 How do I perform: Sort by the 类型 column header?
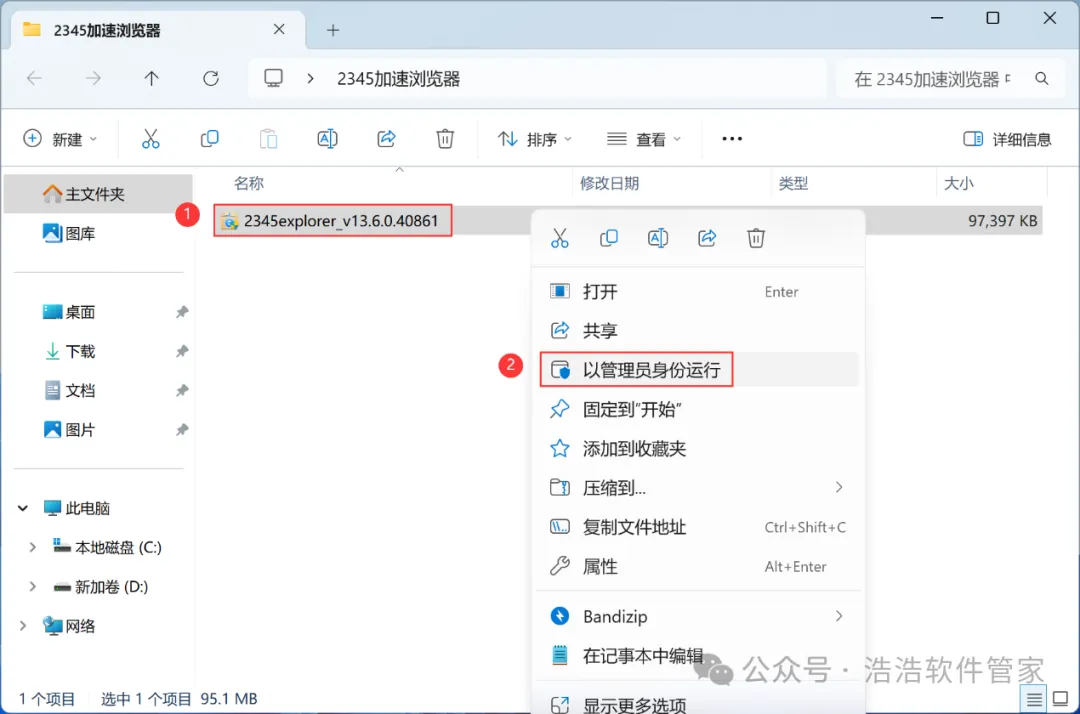(793, 183)
